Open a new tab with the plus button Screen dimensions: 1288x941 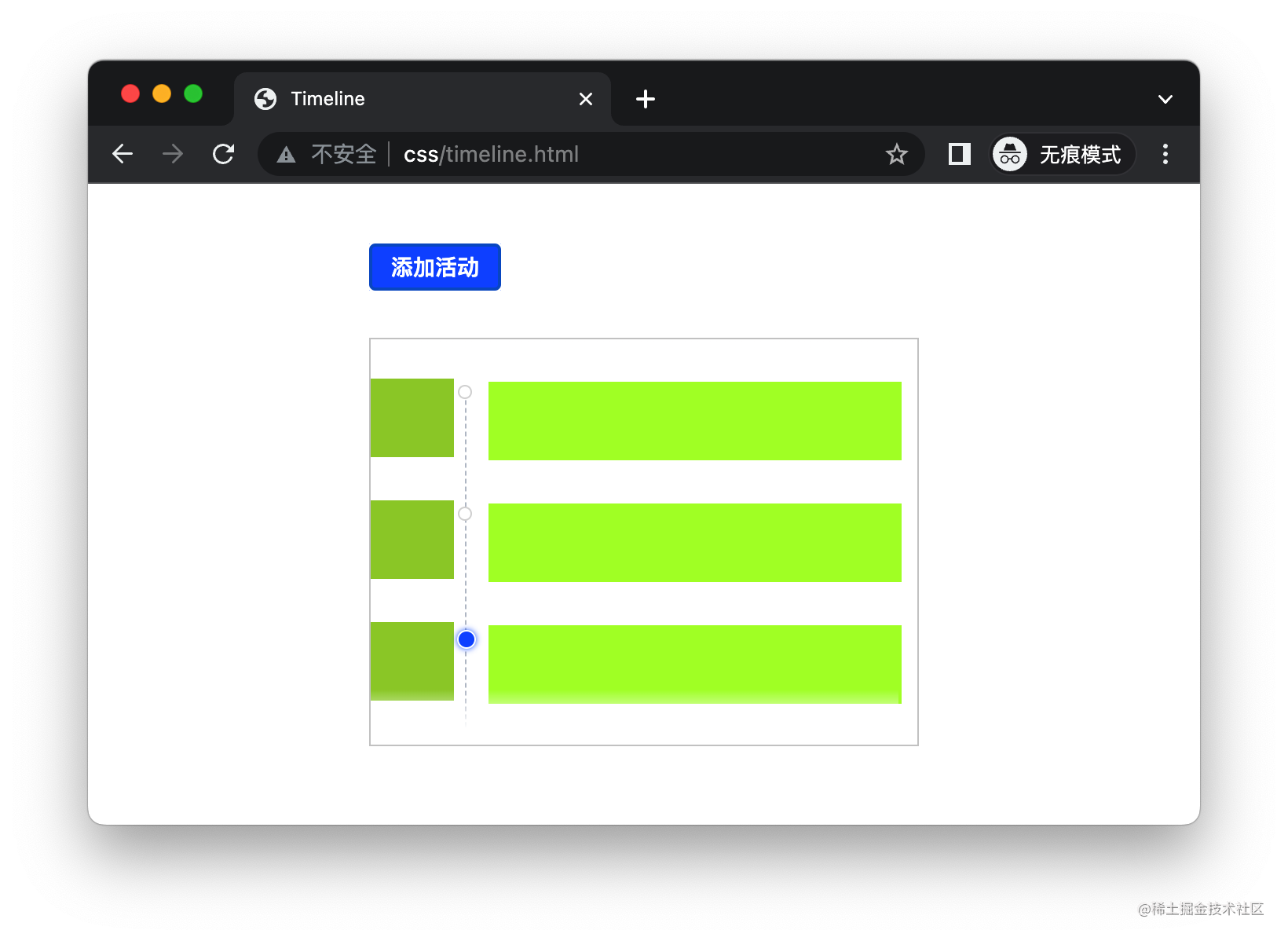646,98
